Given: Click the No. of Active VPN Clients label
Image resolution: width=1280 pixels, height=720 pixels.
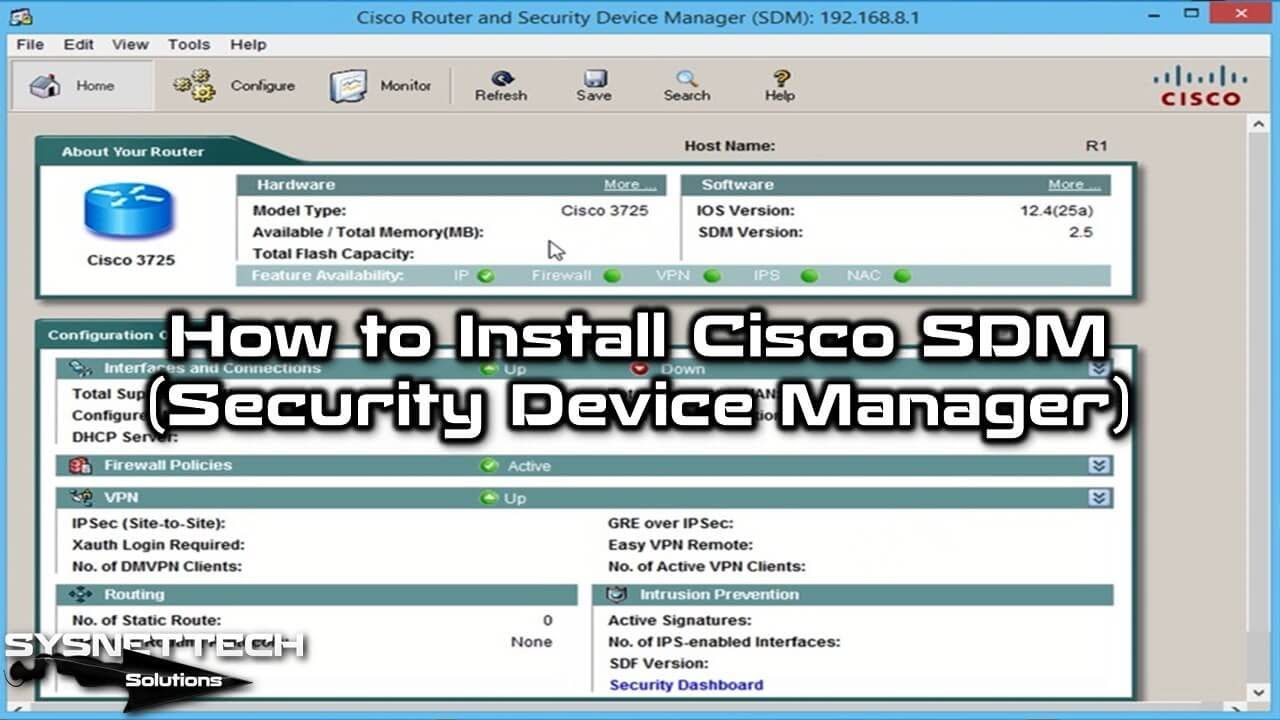Looking at the screenshot, I should (707, 566).
